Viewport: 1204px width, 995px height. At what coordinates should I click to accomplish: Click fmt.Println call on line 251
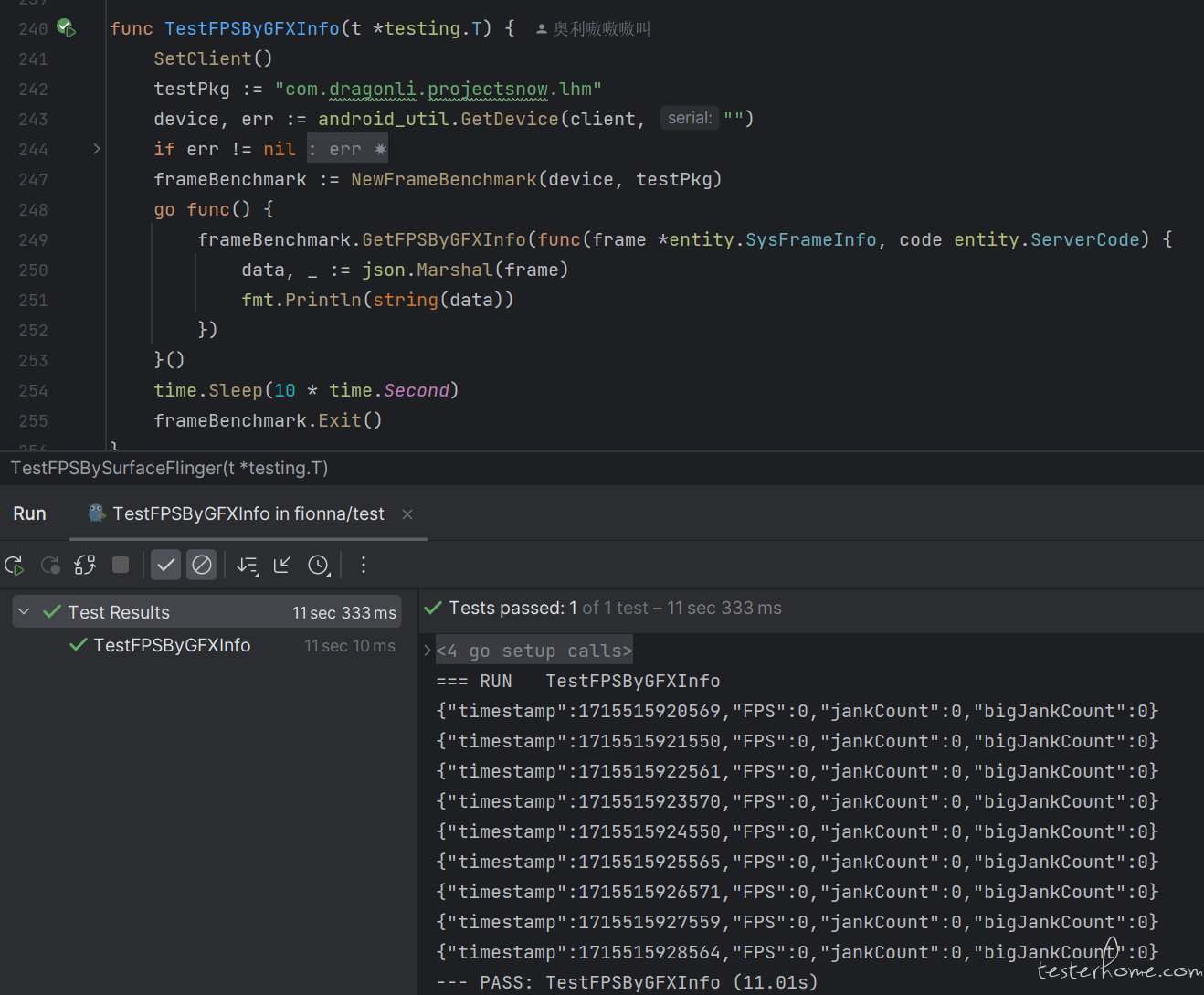[301, 300]
